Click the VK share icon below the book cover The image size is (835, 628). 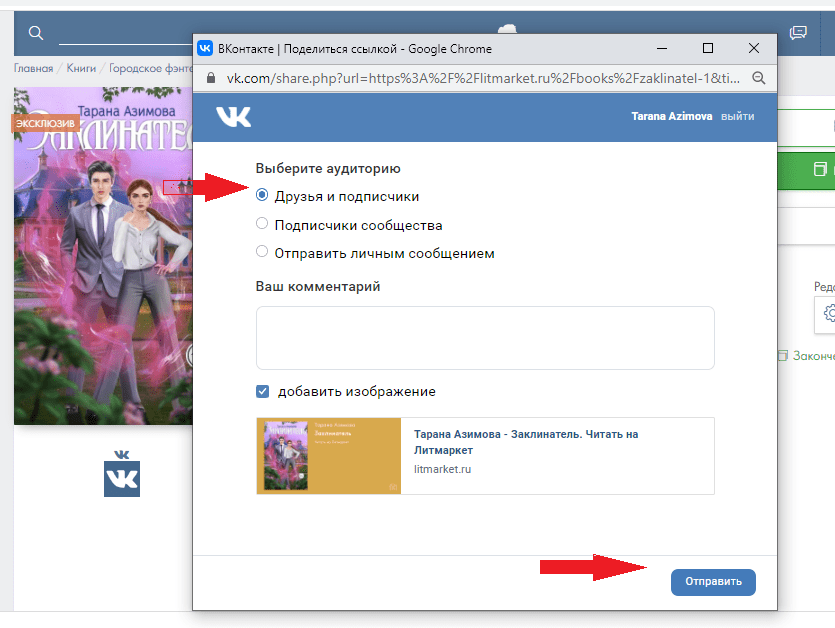pyautogui.click(x=122, y=474)
